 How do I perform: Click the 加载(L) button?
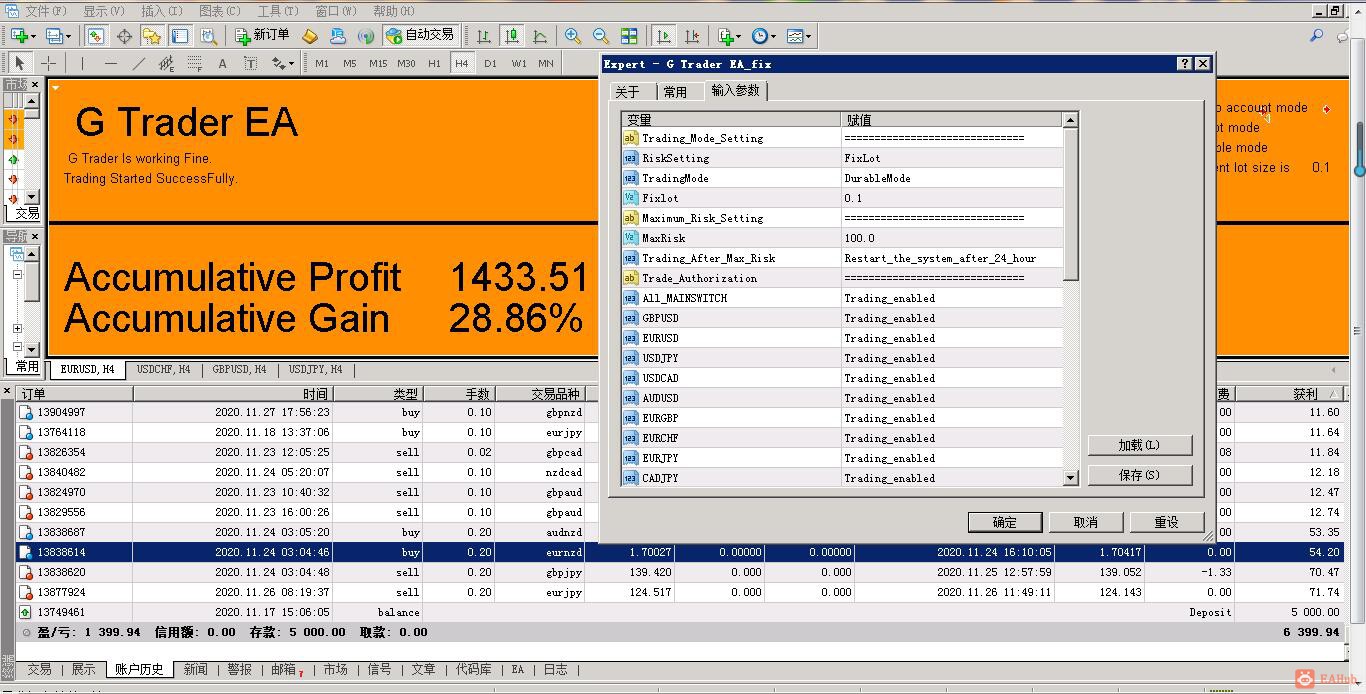click(1140, 445)
